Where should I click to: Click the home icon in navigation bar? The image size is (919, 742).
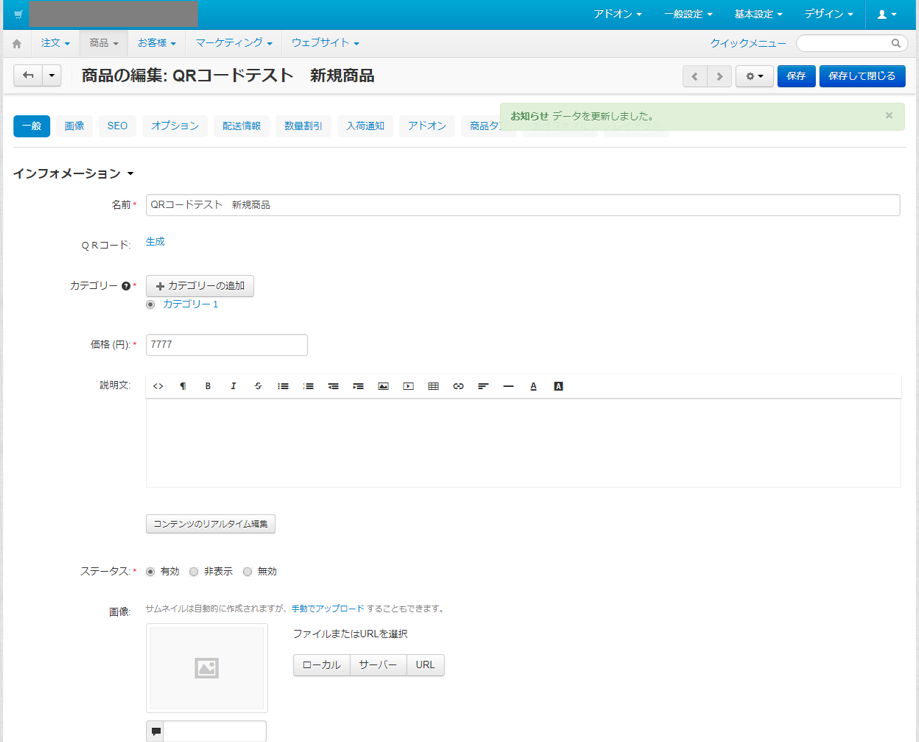(x=17, y=44)
